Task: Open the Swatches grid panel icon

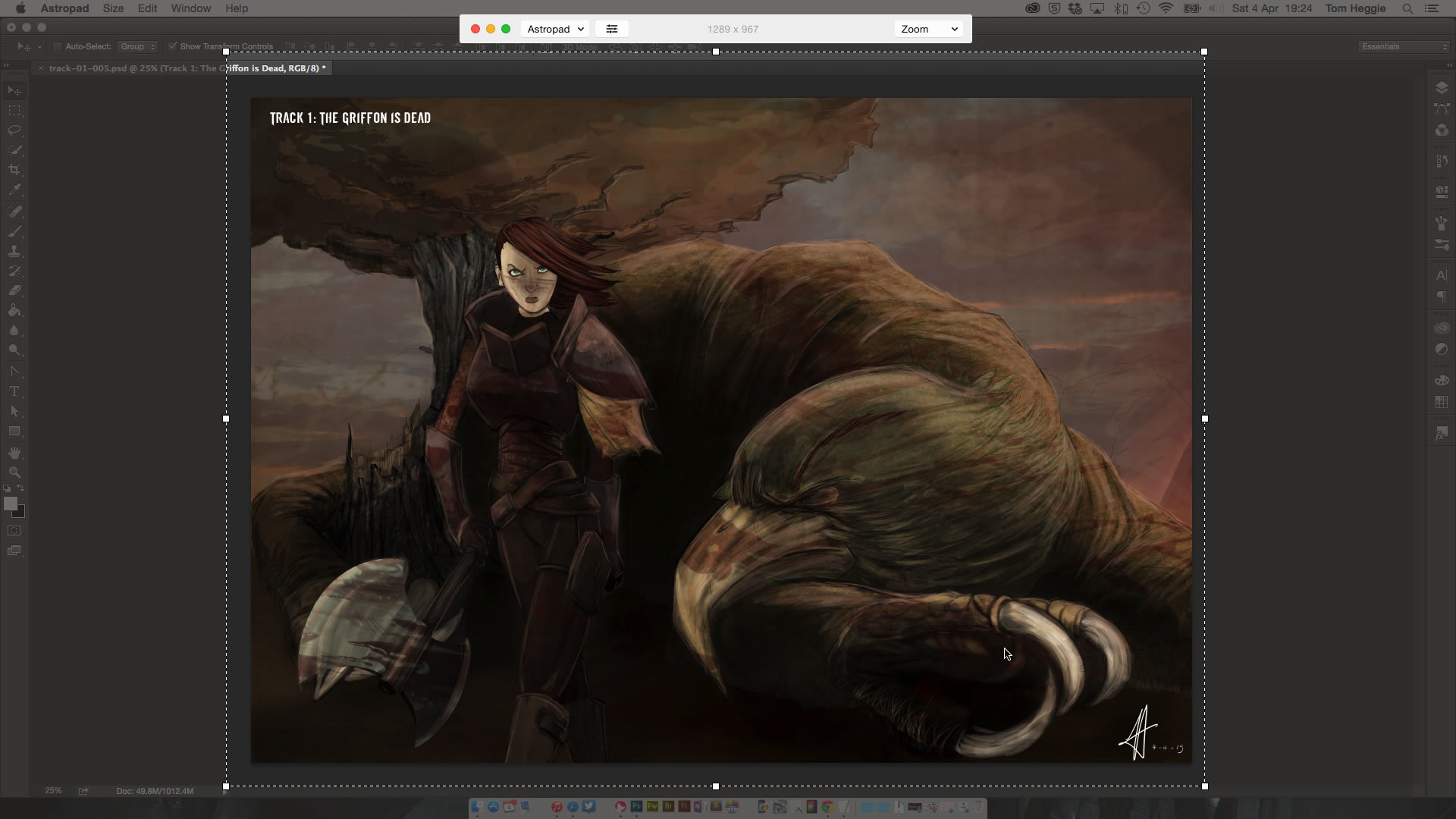Action: (1442, 402)
